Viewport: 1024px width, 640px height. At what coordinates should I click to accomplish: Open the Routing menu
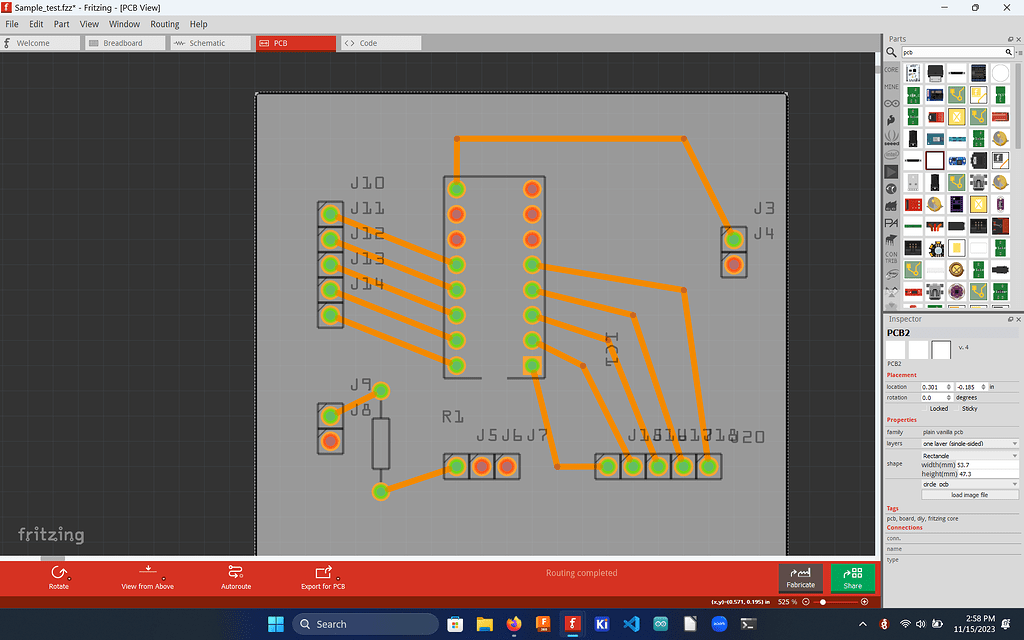point(164,23)
